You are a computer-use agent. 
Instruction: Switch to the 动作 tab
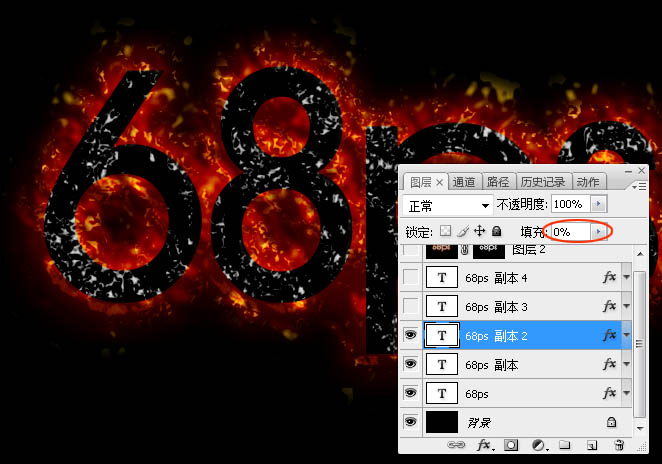pos(588,182)
